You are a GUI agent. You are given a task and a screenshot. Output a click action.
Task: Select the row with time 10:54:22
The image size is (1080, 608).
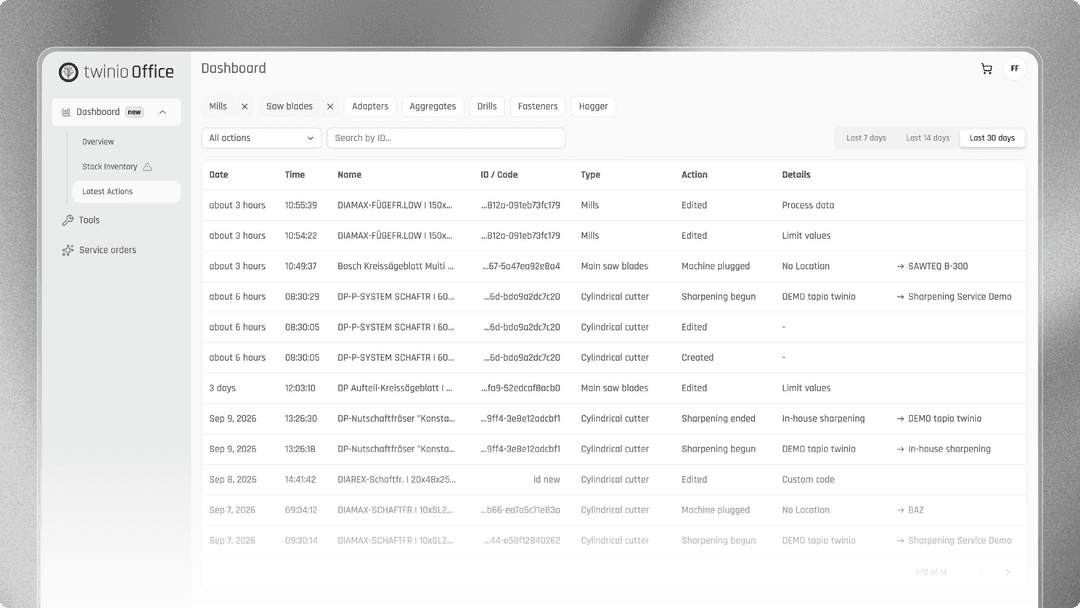click(x=614, y=235)
